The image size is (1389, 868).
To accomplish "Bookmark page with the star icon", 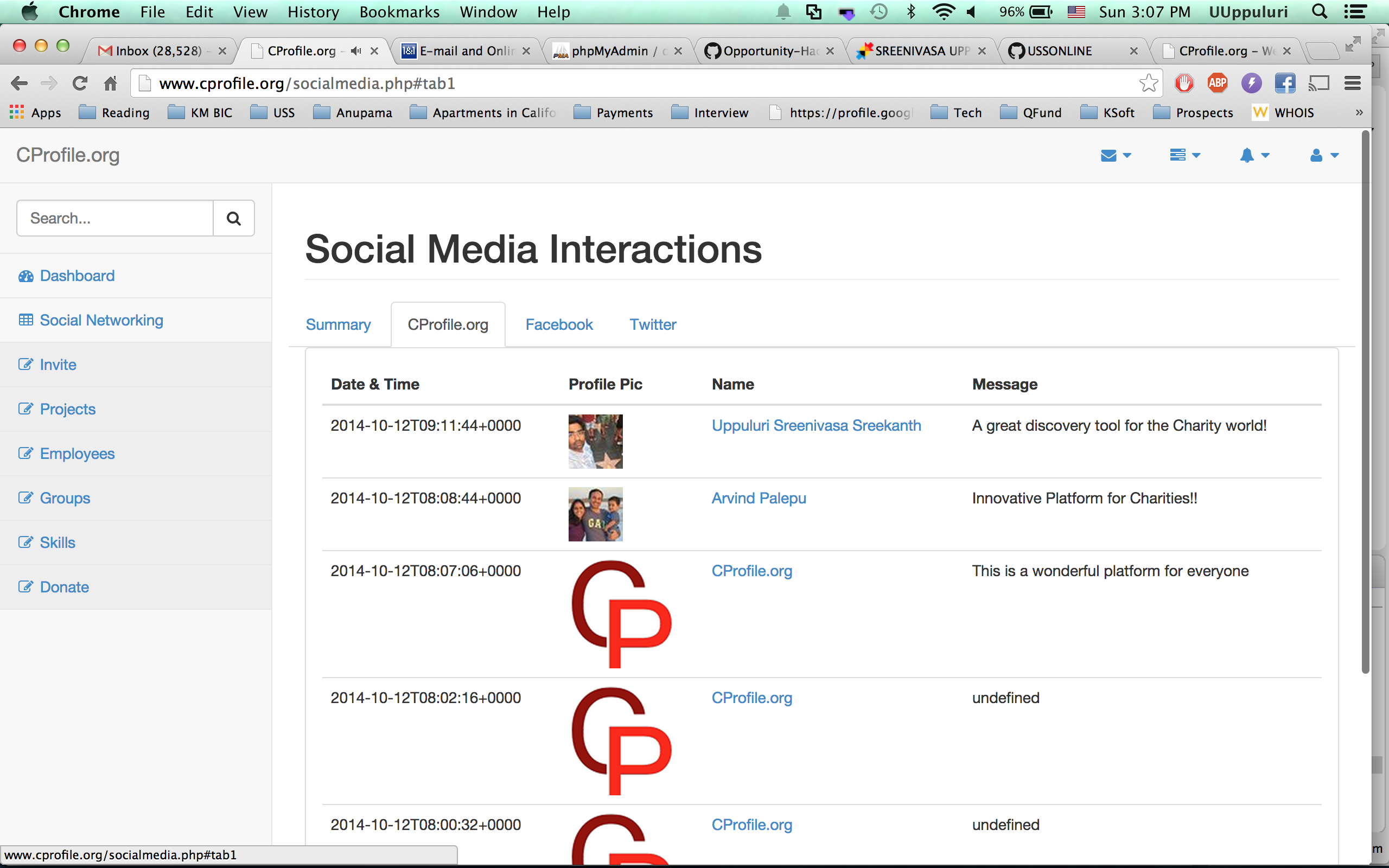I will point(1149,84).
